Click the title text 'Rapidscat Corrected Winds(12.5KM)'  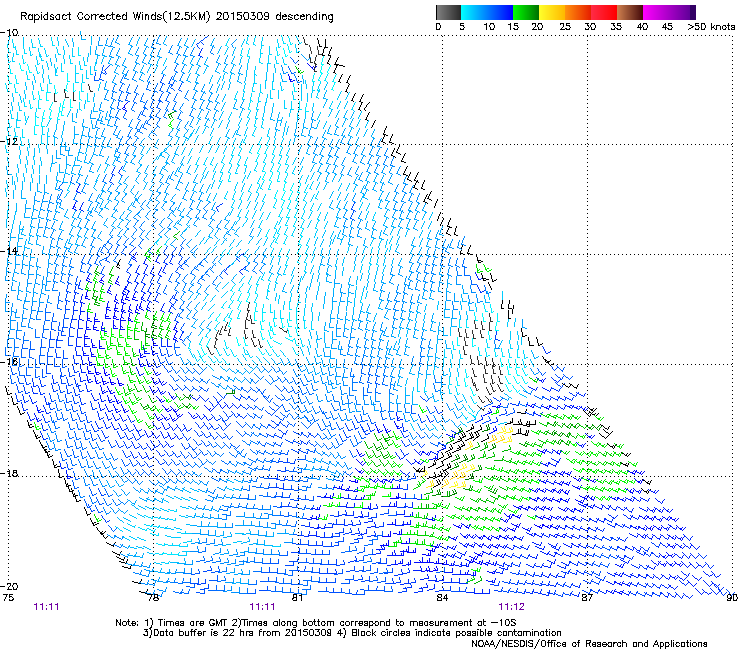[x=115, y=17]
